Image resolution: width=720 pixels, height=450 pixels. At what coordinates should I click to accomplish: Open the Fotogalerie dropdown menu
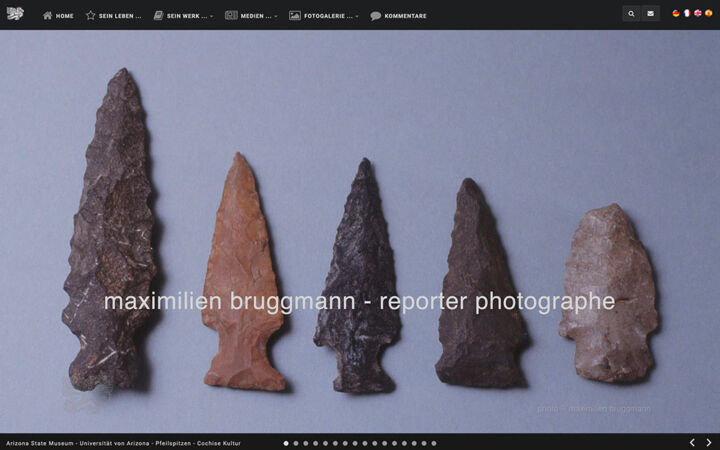(x=324, y=15)
